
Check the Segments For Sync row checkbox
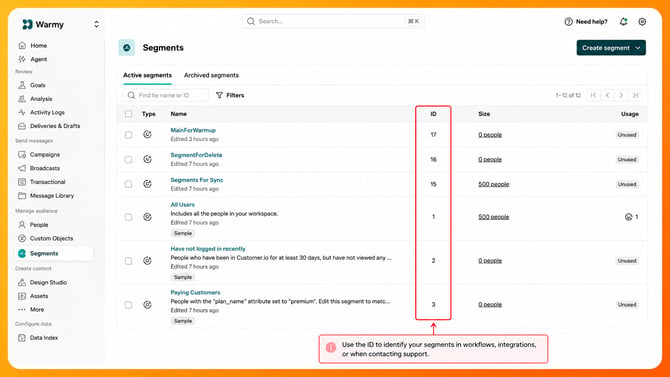[x=128, y=184]
